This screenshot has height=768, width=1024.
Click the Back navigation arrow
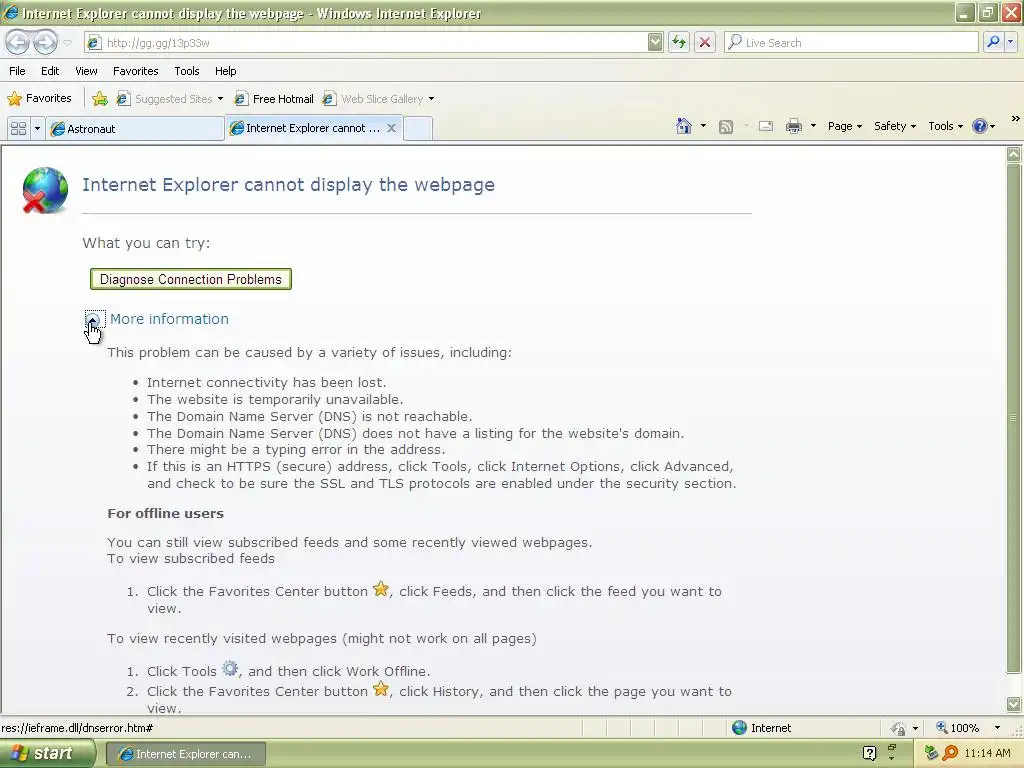[18, 42]
